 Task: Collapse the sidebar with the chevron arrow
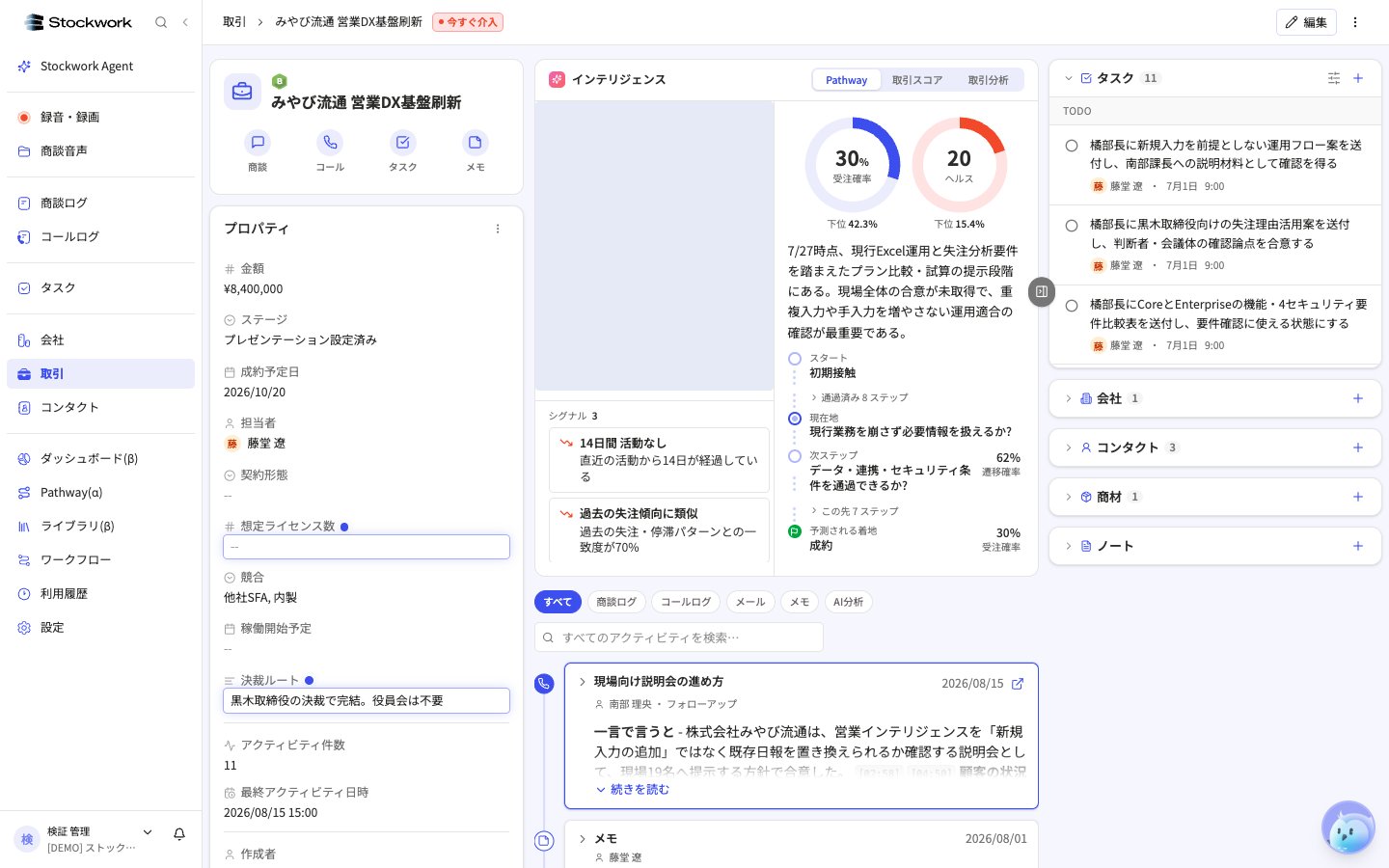[185, 22]
